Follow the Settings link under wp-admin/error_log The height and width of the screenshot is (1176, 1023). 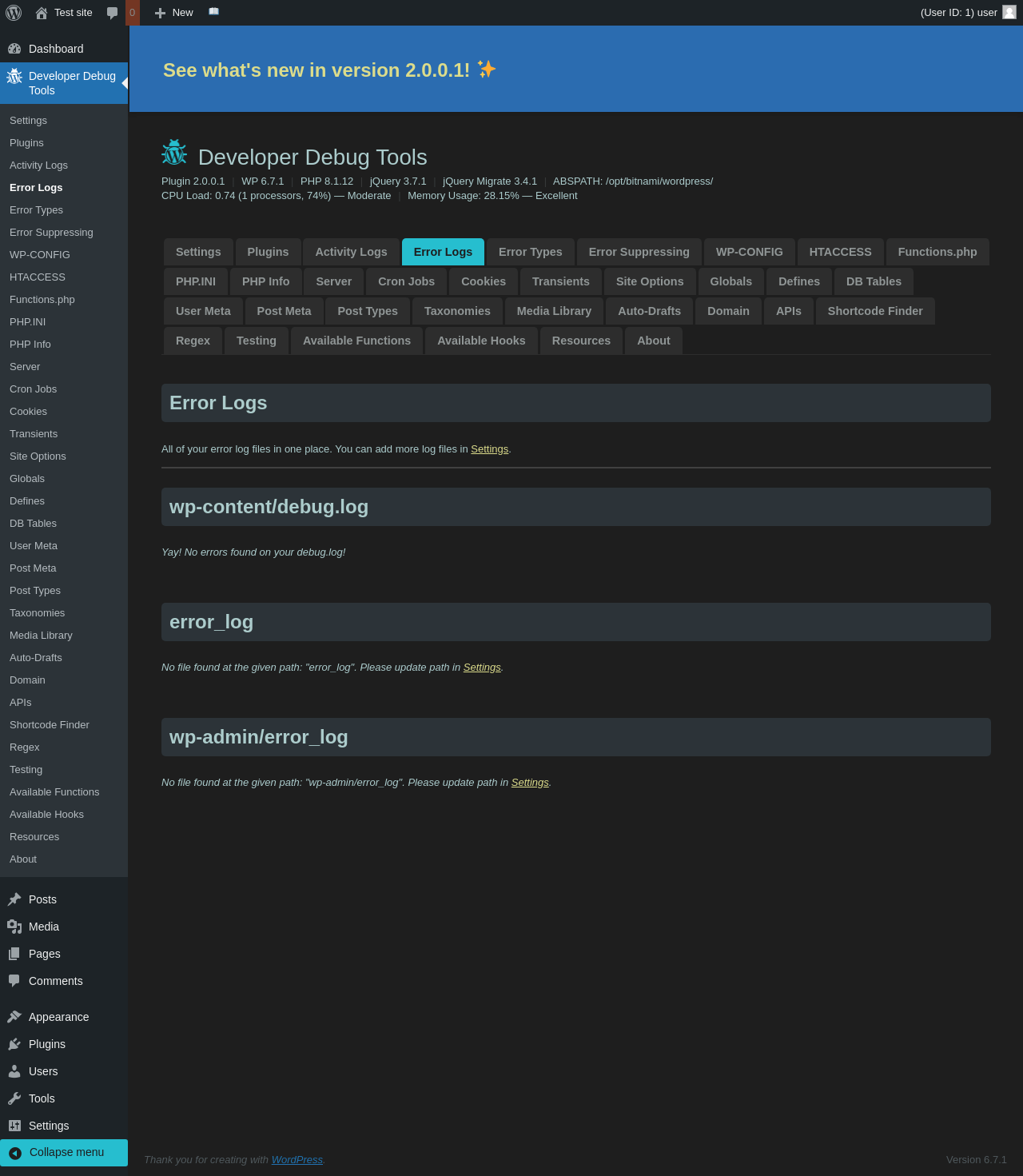[530, 783]
